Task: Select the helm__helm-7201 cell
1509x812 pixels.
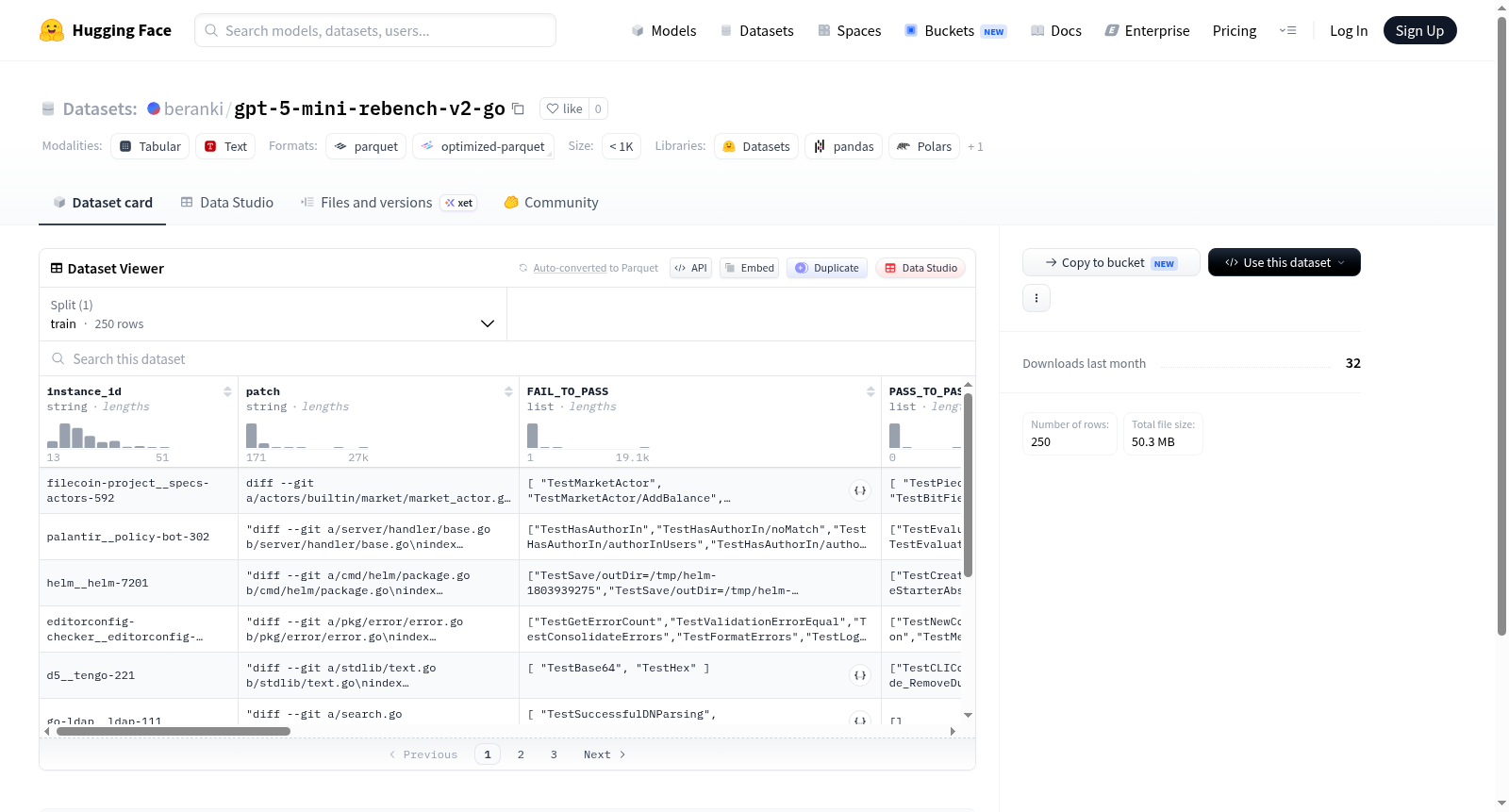Action: 139,583
